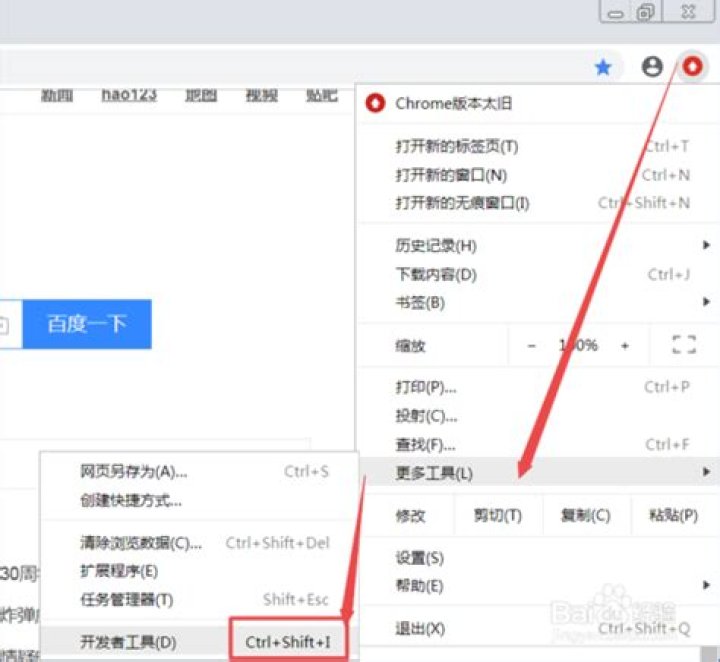
Task: Open the hao123 link
Action: coord(128,95)
